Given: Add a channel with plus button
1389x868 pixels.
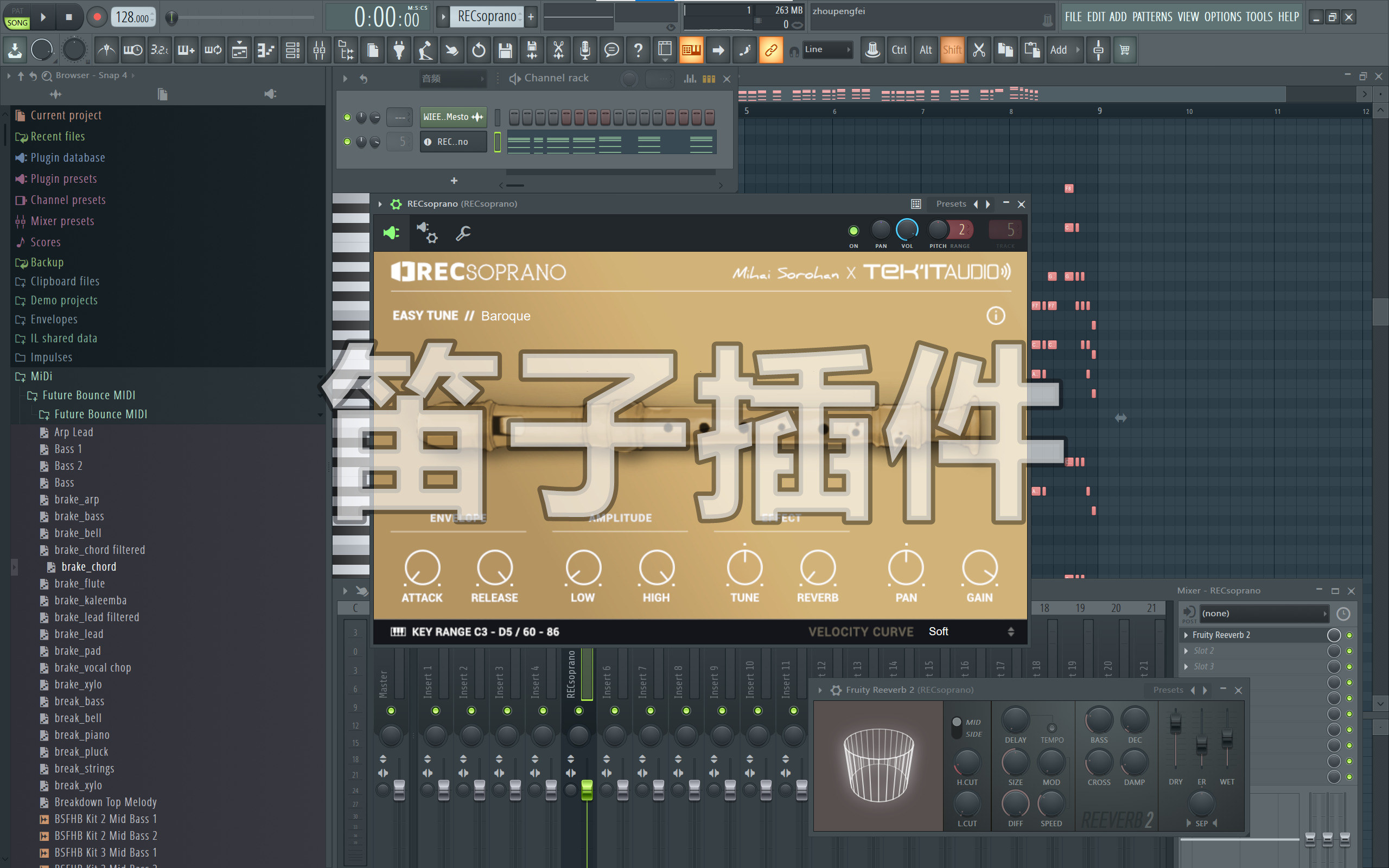Looking at the screenshot, I should (x=454, y=181).
